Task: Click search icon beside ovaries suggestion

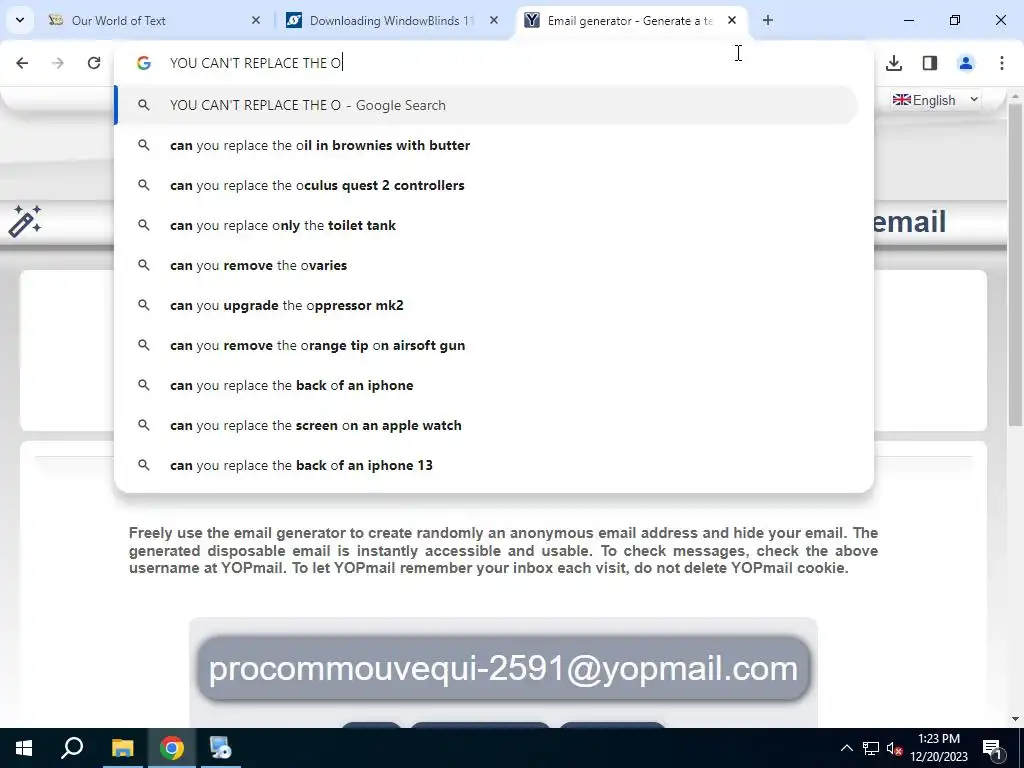Action: [144, 265]
